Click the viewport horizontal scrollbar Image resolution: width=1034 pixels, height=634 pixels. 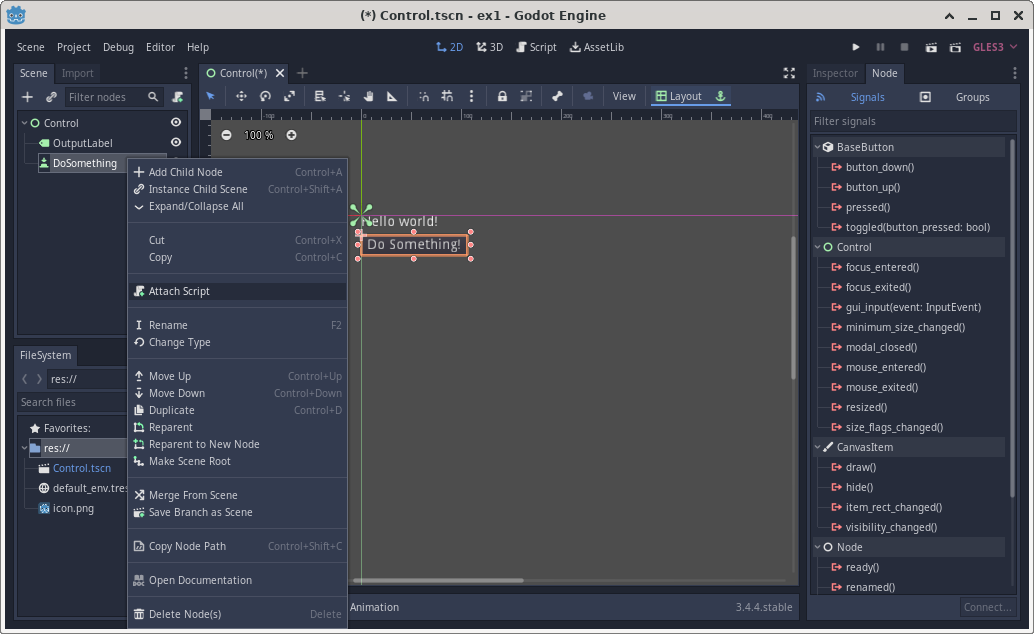(x=438, y=581)
